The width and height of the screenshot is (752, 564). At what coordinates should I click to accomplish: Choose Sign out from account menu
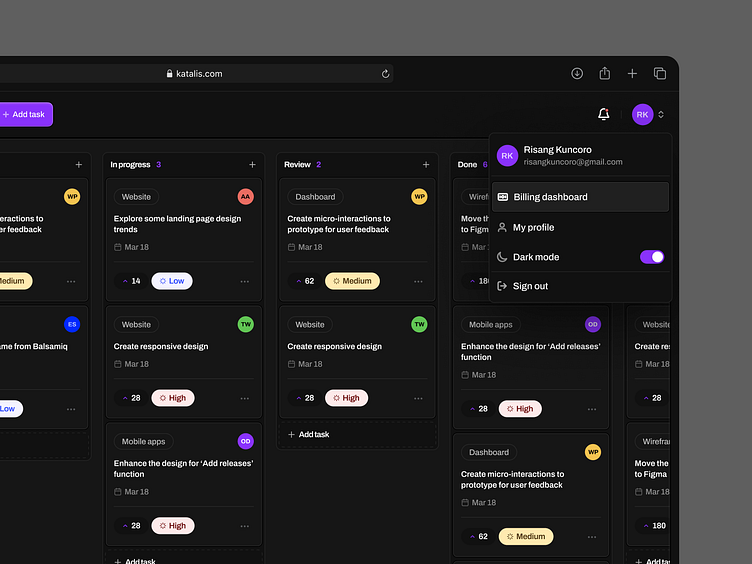point(580,286)
